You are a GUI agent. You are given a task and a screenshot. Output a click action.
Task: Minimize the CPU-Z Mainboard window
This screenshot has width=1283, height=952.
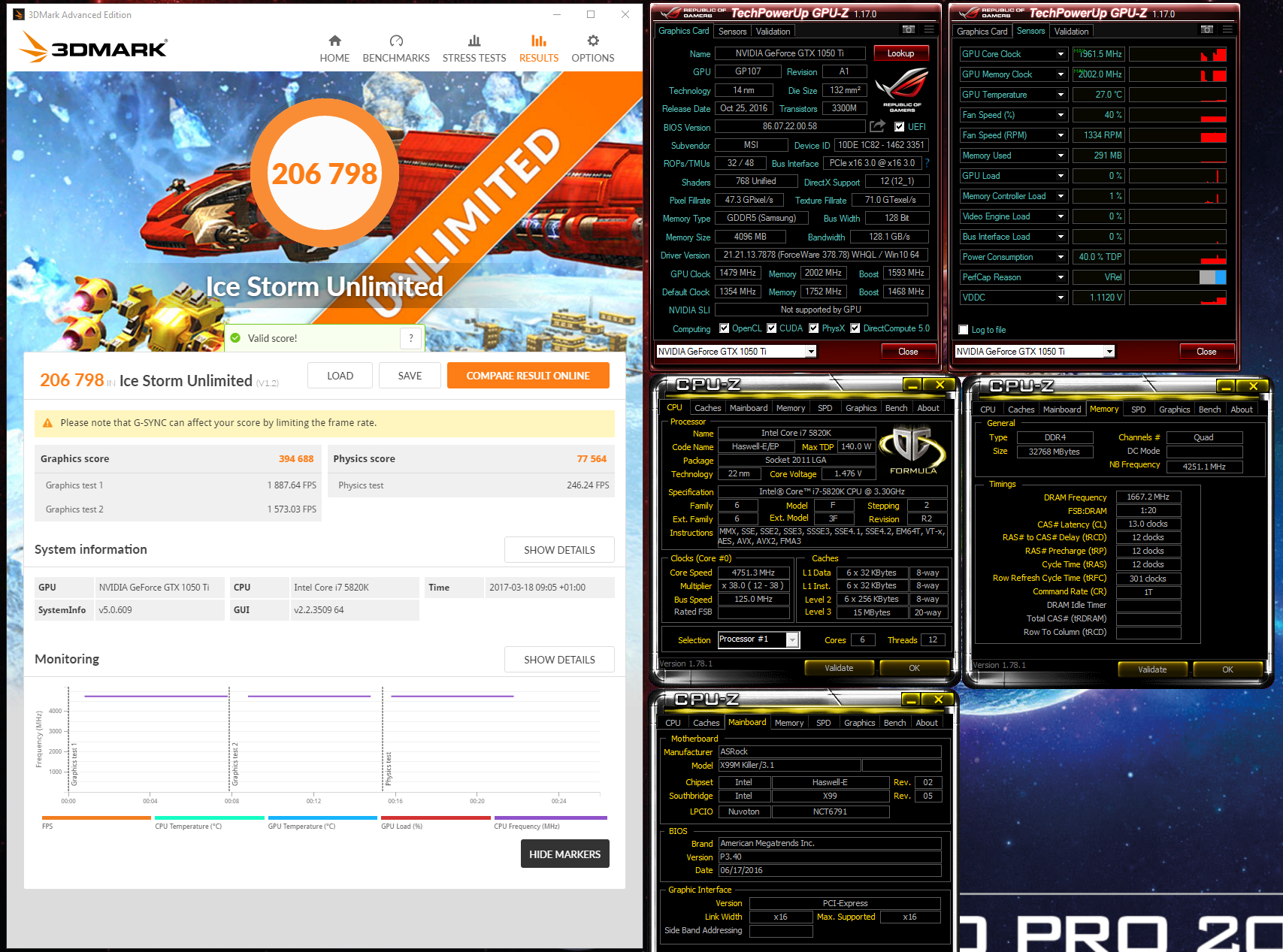(912, 700)
